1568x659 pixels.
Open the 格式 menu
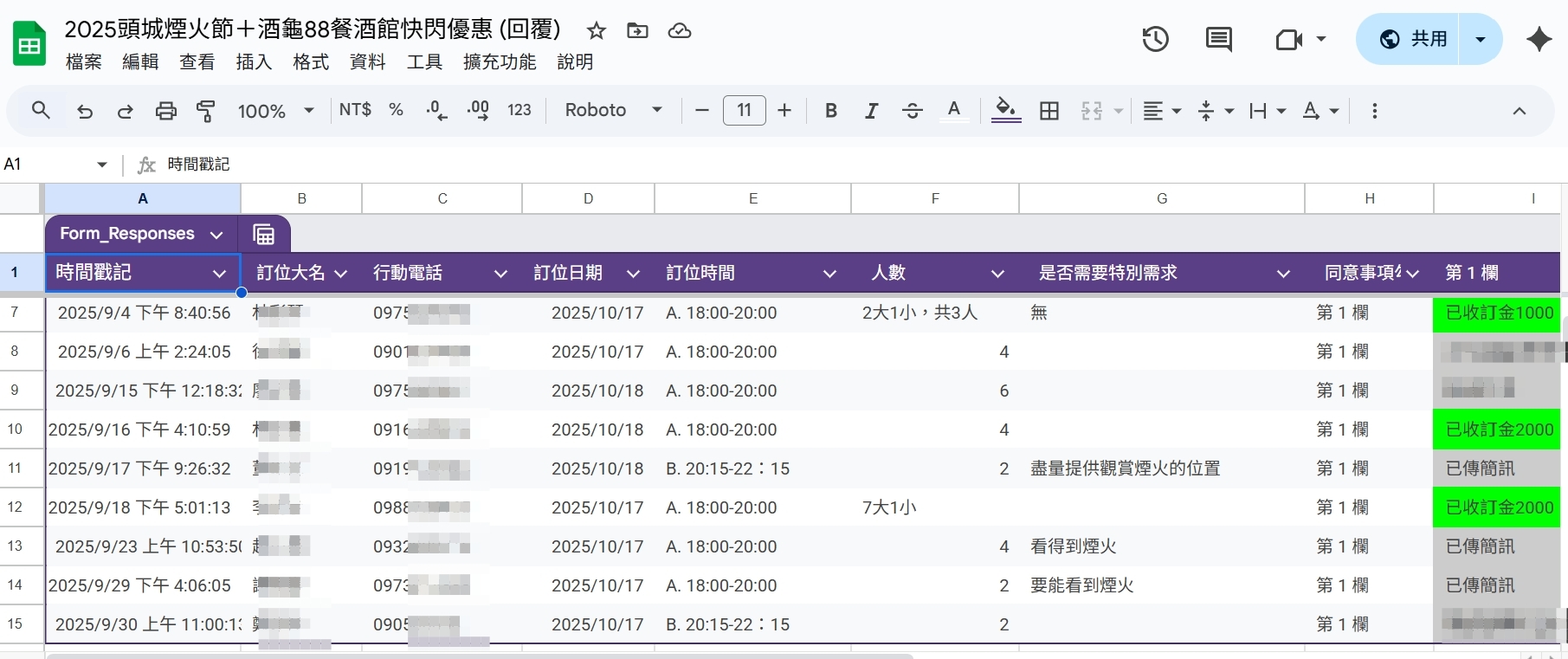[x=311, y=62]
